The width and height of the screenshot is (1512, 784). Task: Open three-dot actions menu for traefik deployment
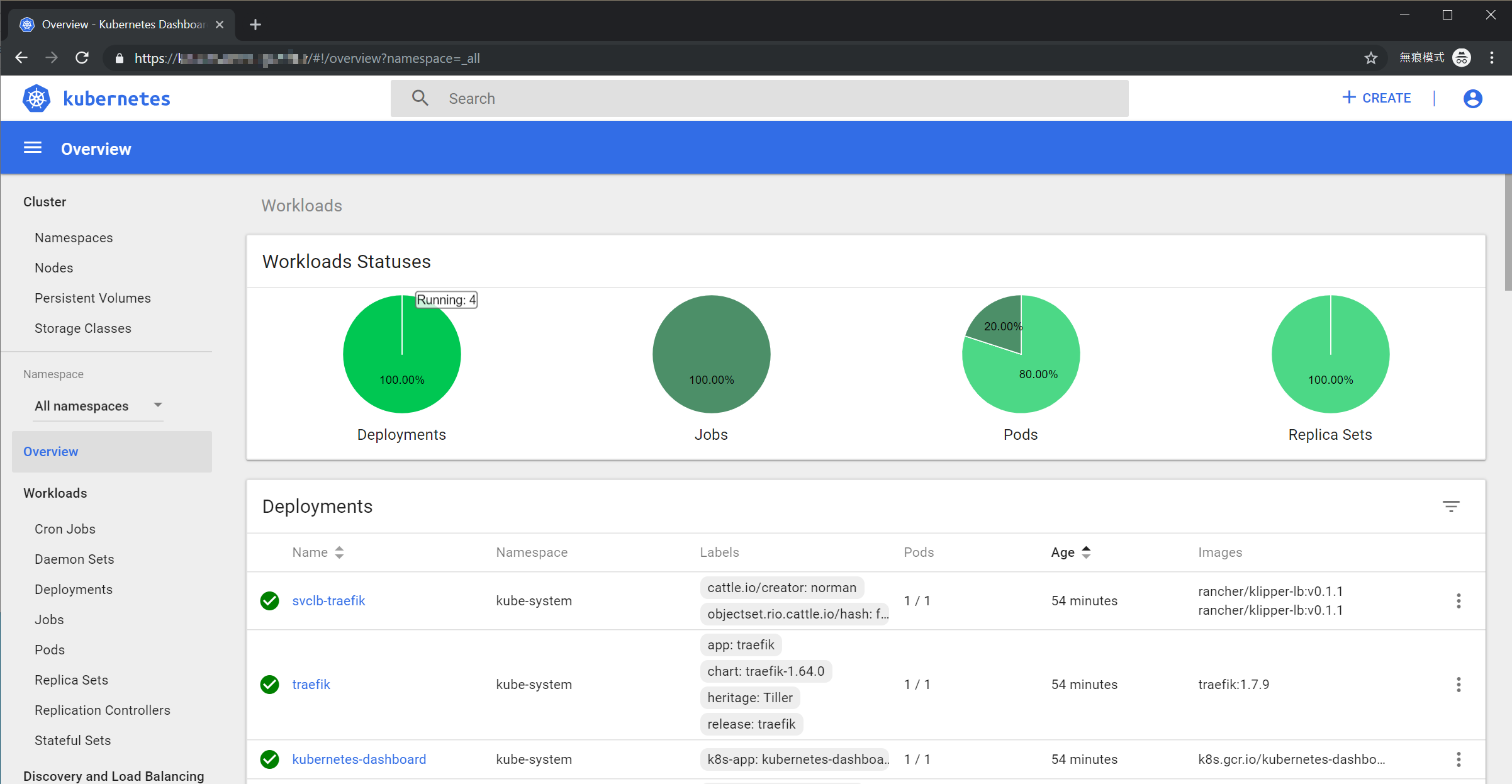click(x=1458, y=685)
